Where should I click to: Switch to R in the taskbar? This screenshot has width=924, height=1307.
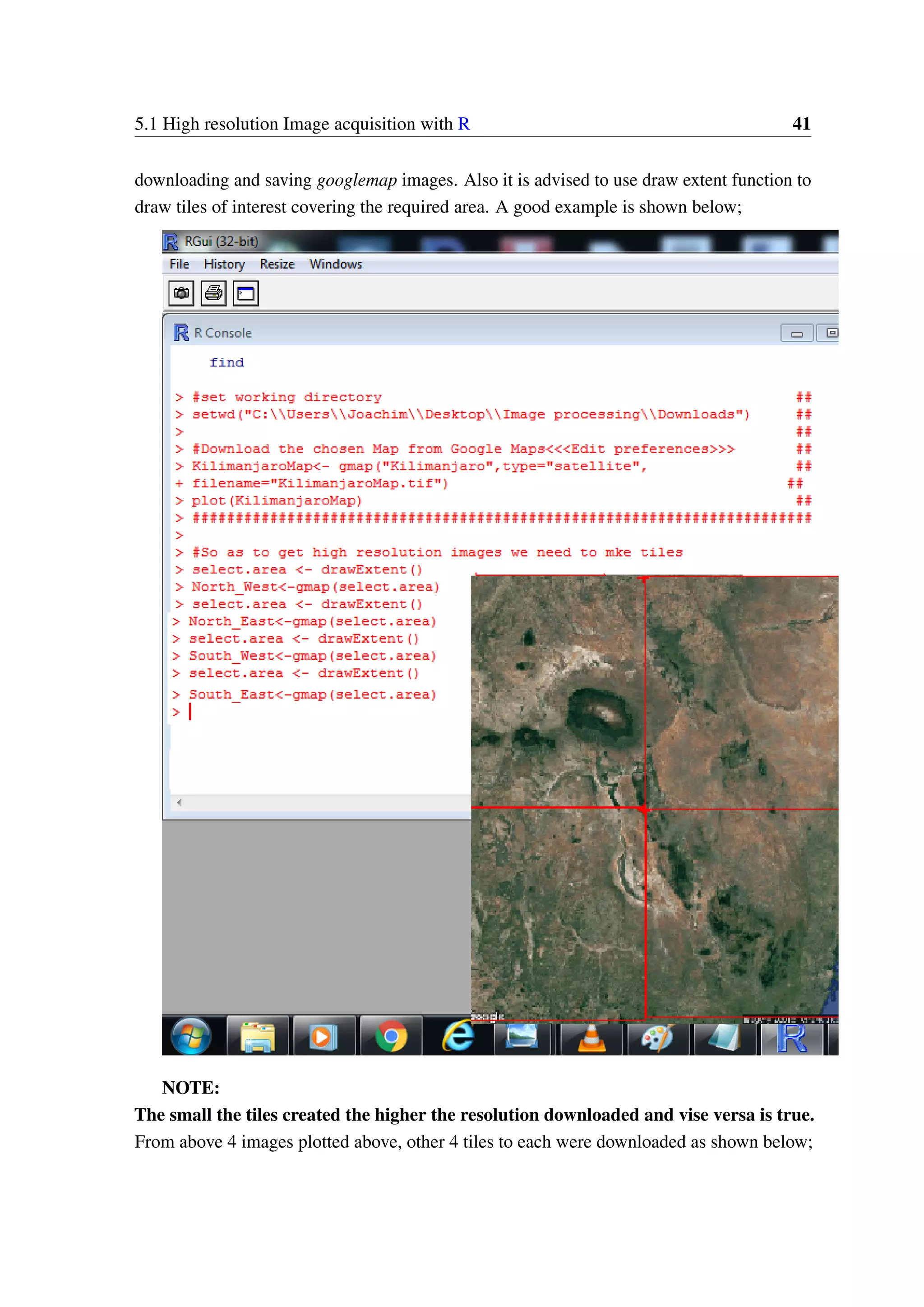[793, 1038]
